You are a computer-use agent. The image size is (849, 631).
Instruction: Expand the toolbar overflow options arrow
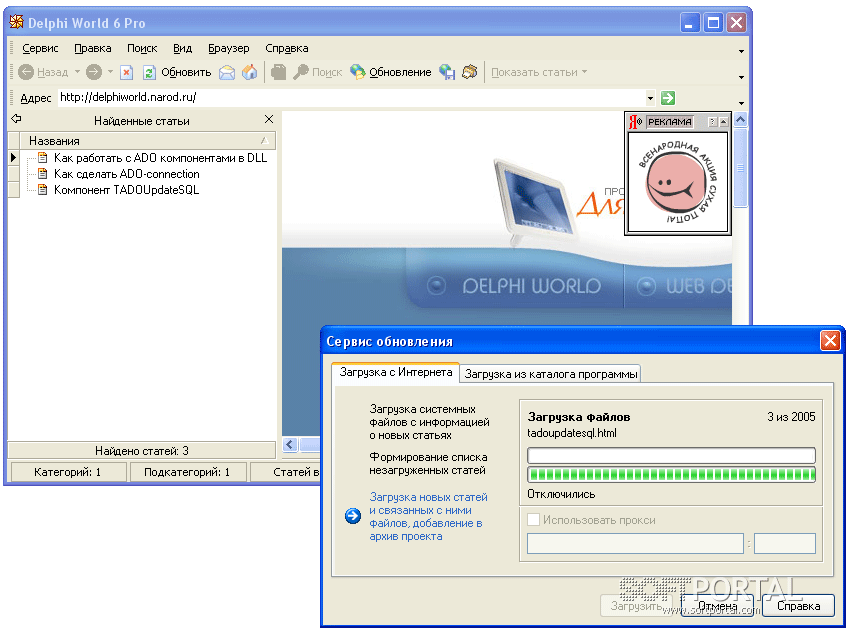pos(741,77)
